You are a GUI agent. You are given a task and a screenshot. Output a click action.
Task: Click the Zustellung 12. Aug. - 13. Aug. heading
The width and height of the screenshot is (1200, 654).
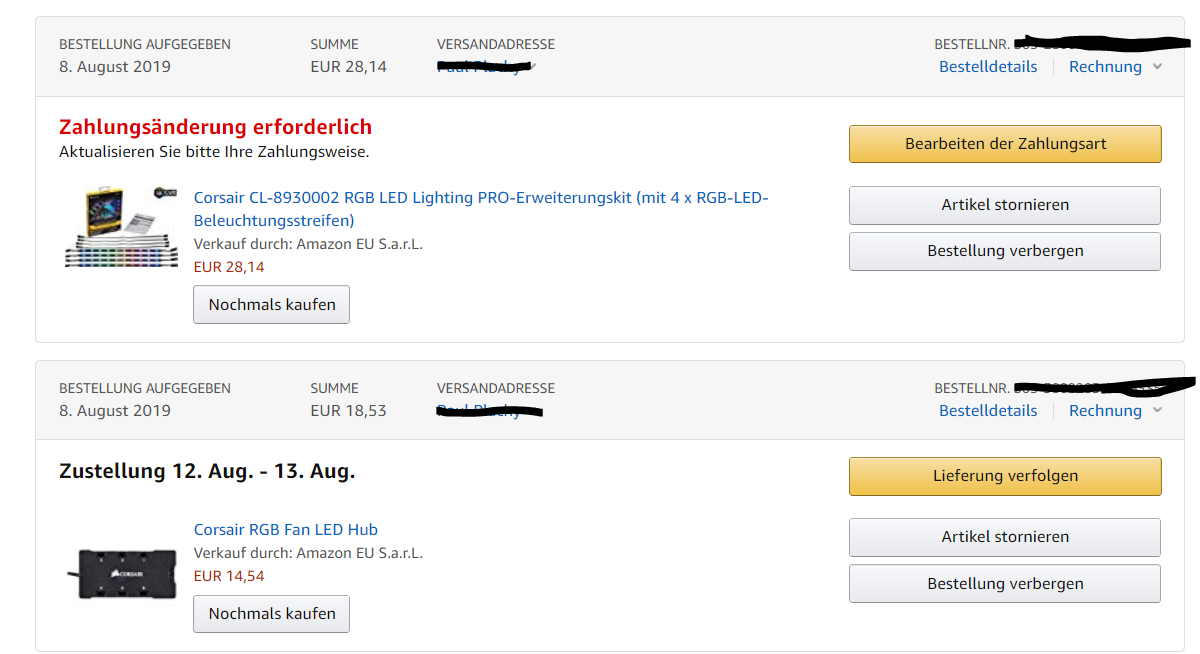(207, 471)
